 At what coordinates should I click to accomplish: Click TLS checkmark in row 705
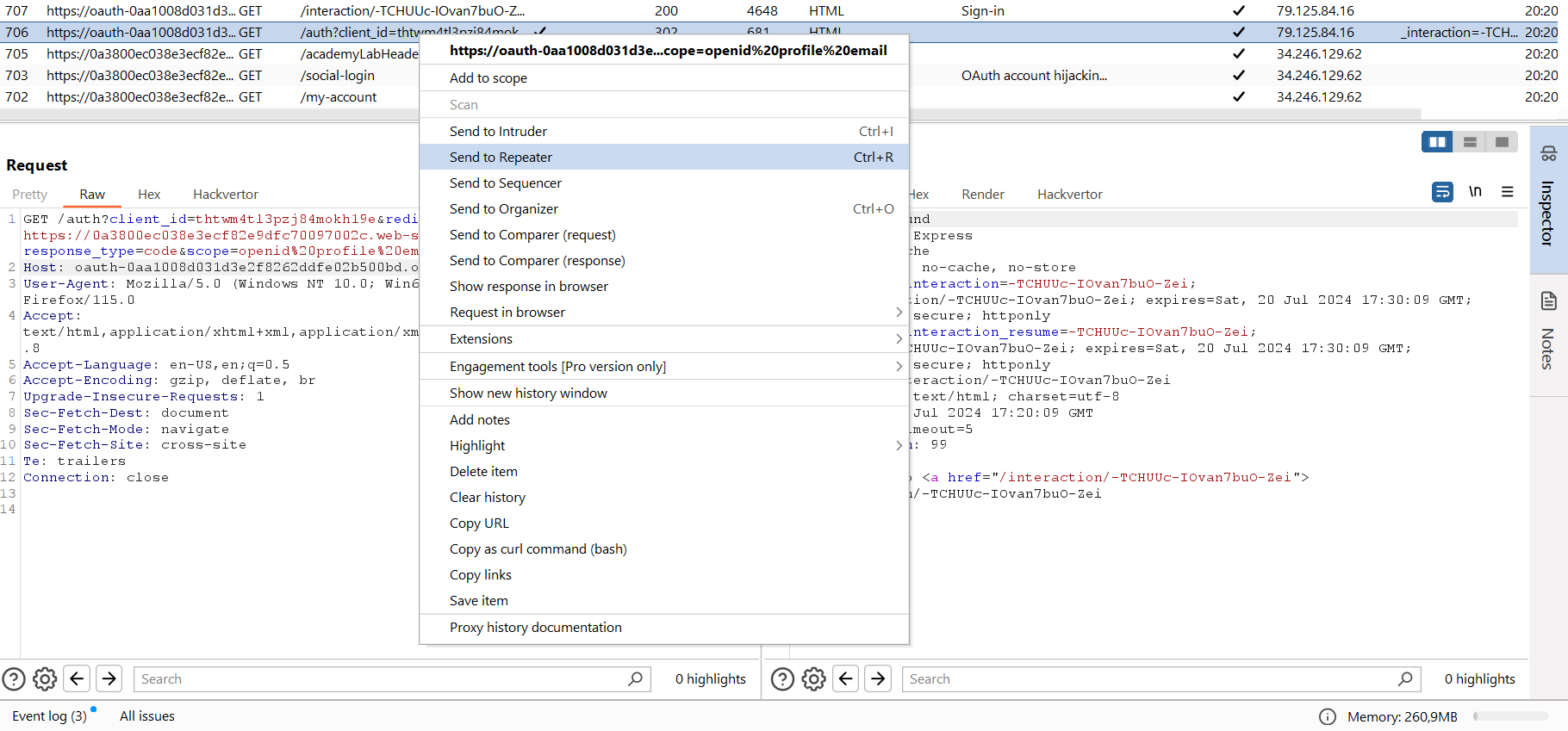(1238, 54)
